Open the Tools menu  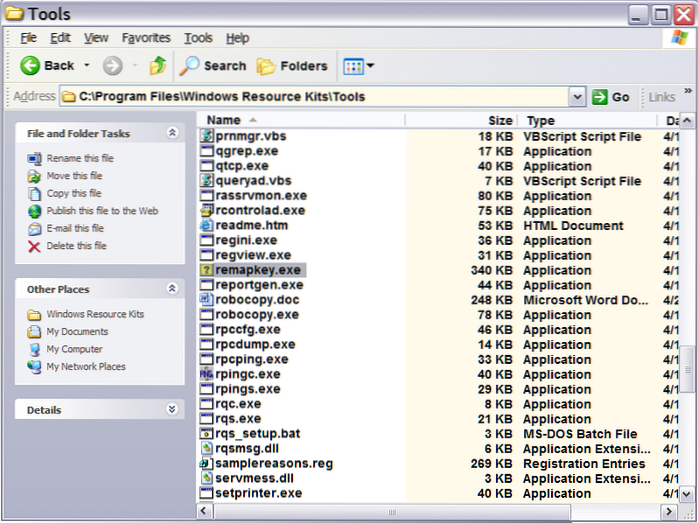(198, 38)
